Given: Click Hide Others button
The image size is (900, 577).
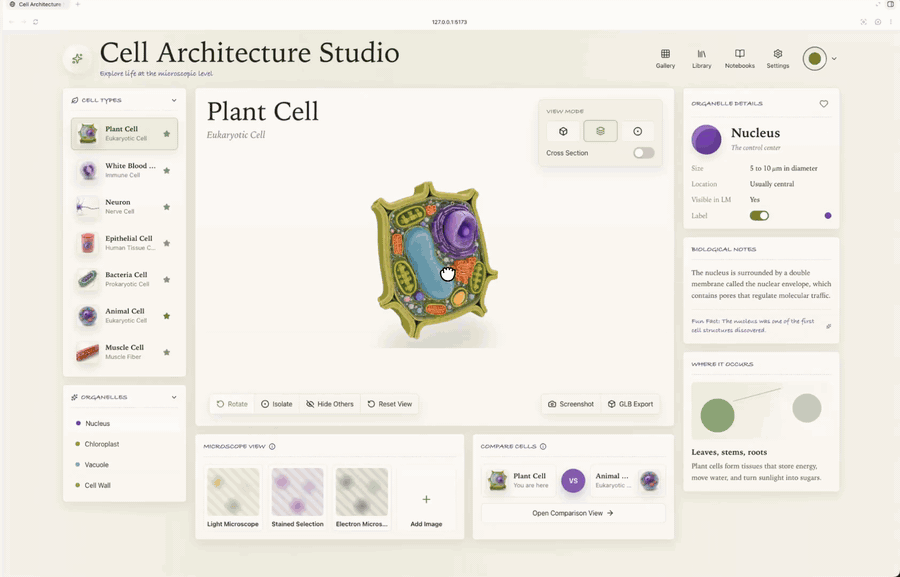Looking at the screenshot, I should pyautogui.click(x=329, y=404).
